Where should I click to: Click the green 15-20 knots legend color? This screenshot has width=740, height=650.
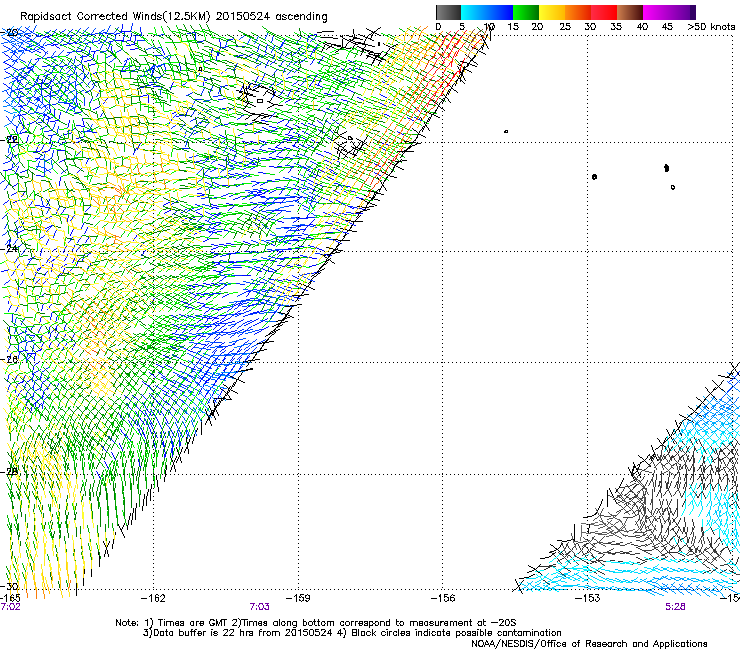pyautogui.click(x=526, y=12)
